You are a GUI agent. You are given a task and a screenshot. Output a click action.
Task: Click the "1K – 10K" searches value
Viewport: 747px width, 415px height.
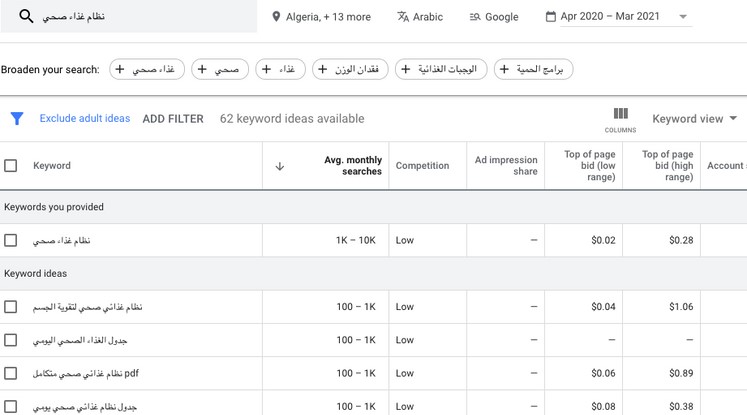click(x=355, y=240)
